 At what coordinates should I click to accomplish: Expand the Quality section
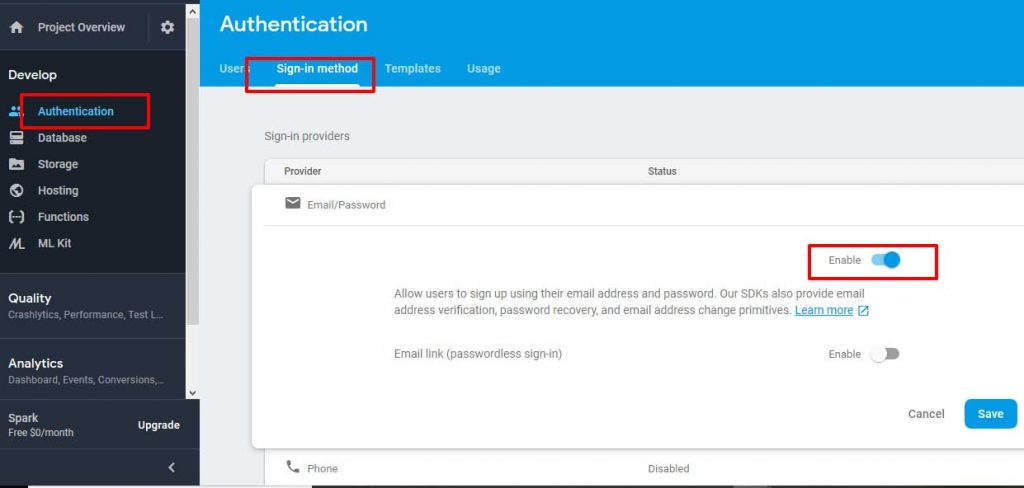[93, 306]
